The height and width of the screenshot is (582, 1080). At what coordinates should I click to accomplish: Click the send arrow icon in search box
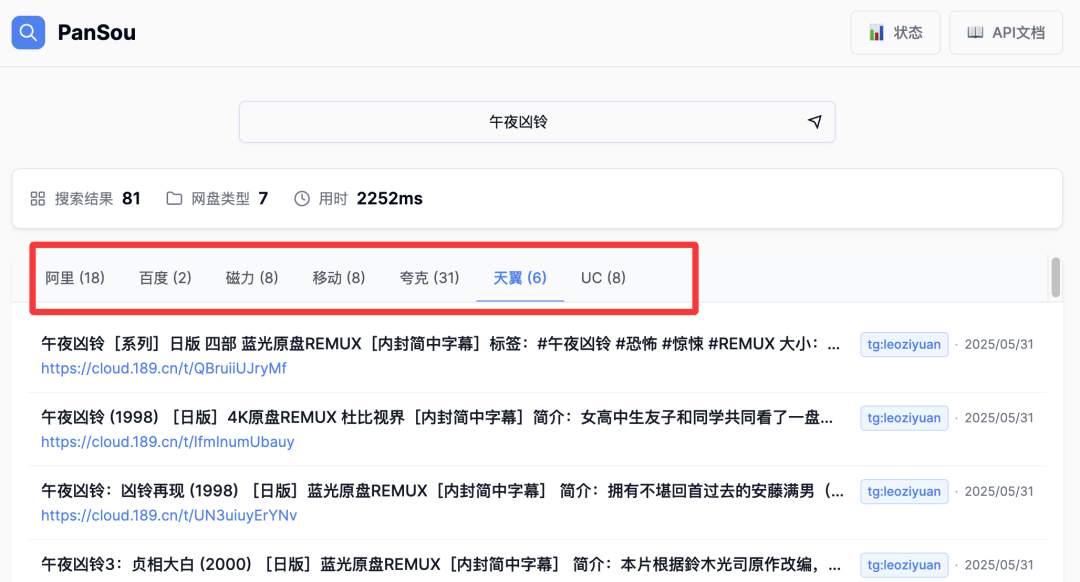[814, 122]
